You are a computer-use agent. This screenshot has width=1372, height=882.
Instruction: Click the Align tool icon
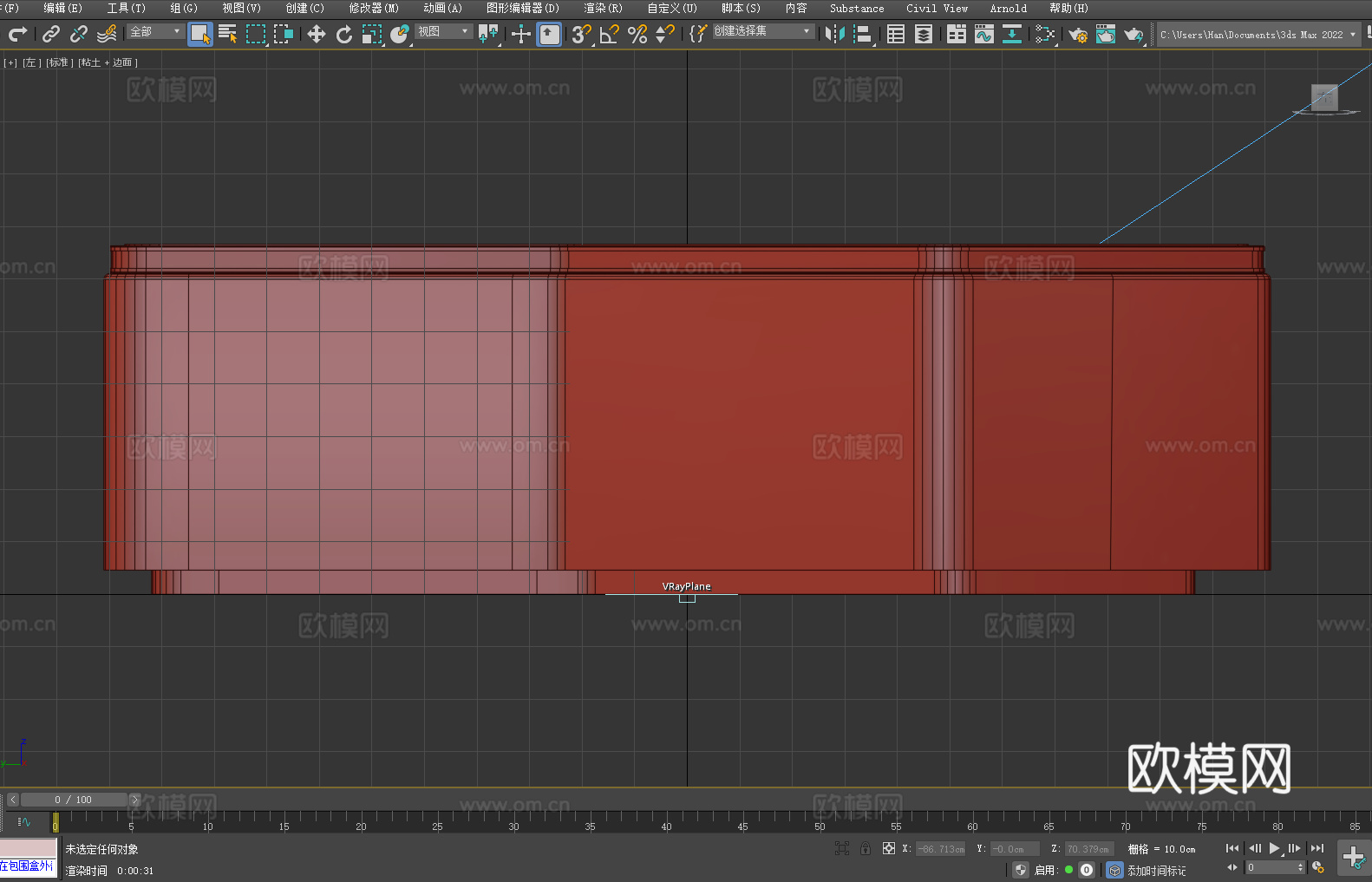coord(863,34)
